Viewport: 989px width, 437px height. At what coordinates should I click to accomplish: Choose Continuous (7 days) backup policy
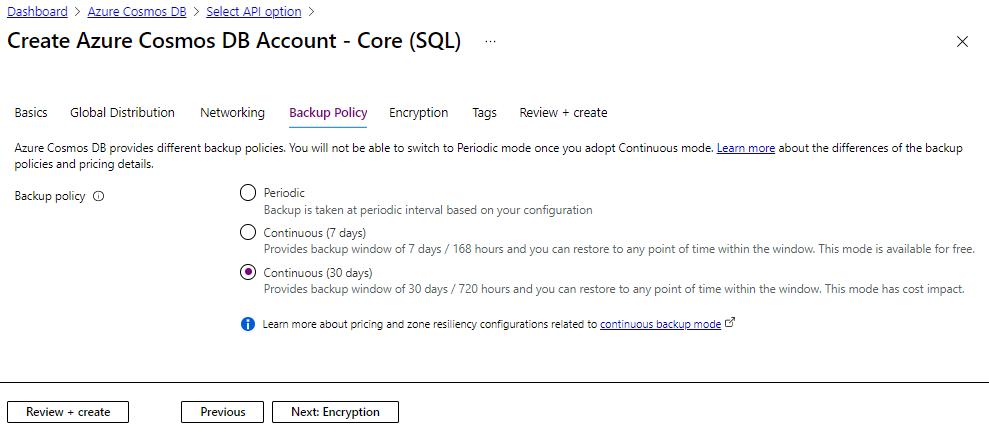[248, 232]
